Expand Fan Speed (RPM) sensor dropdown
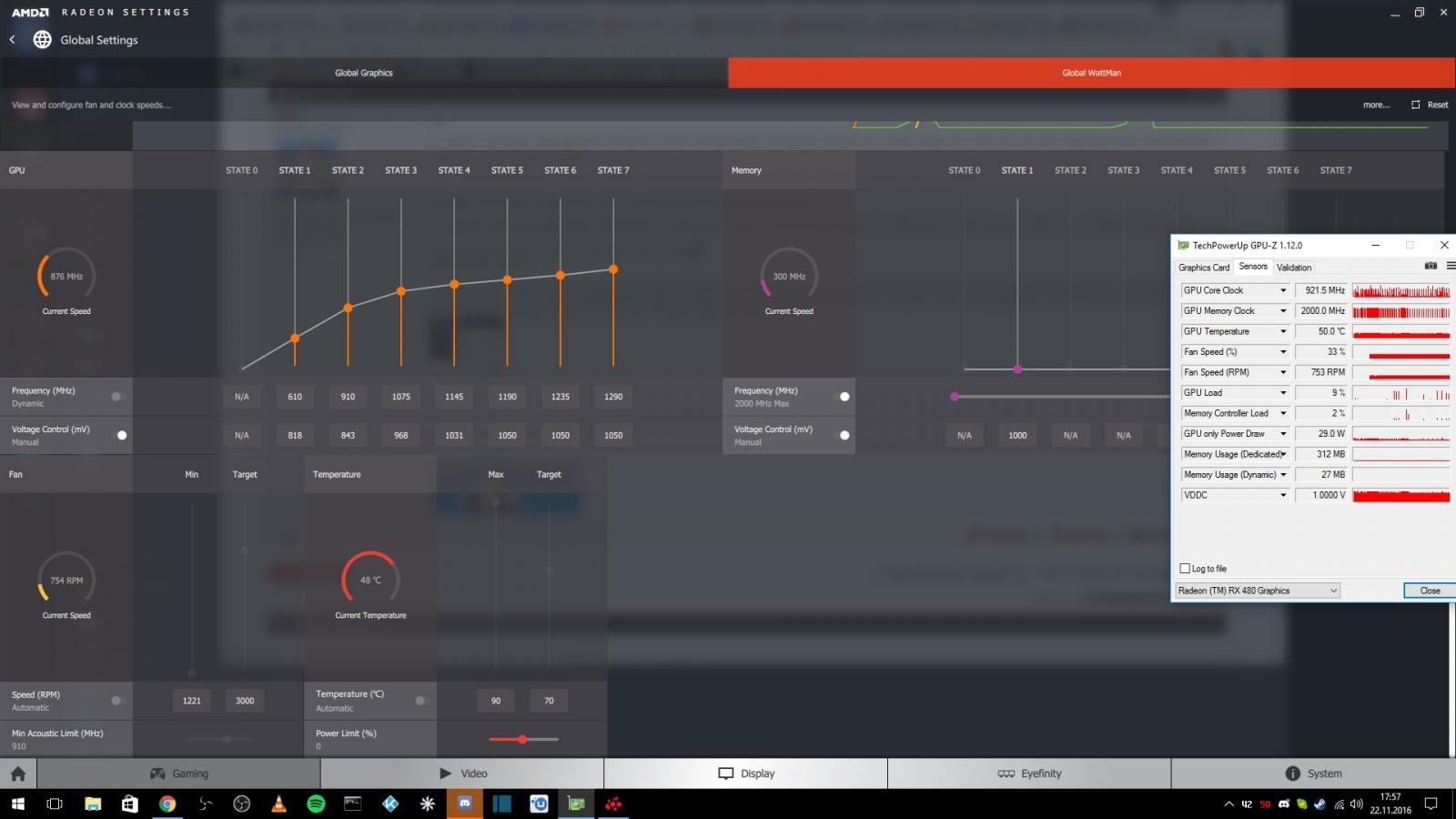Image resolution: width=1456 pixels, height=819 pixels. click(x=1283, y=372)
